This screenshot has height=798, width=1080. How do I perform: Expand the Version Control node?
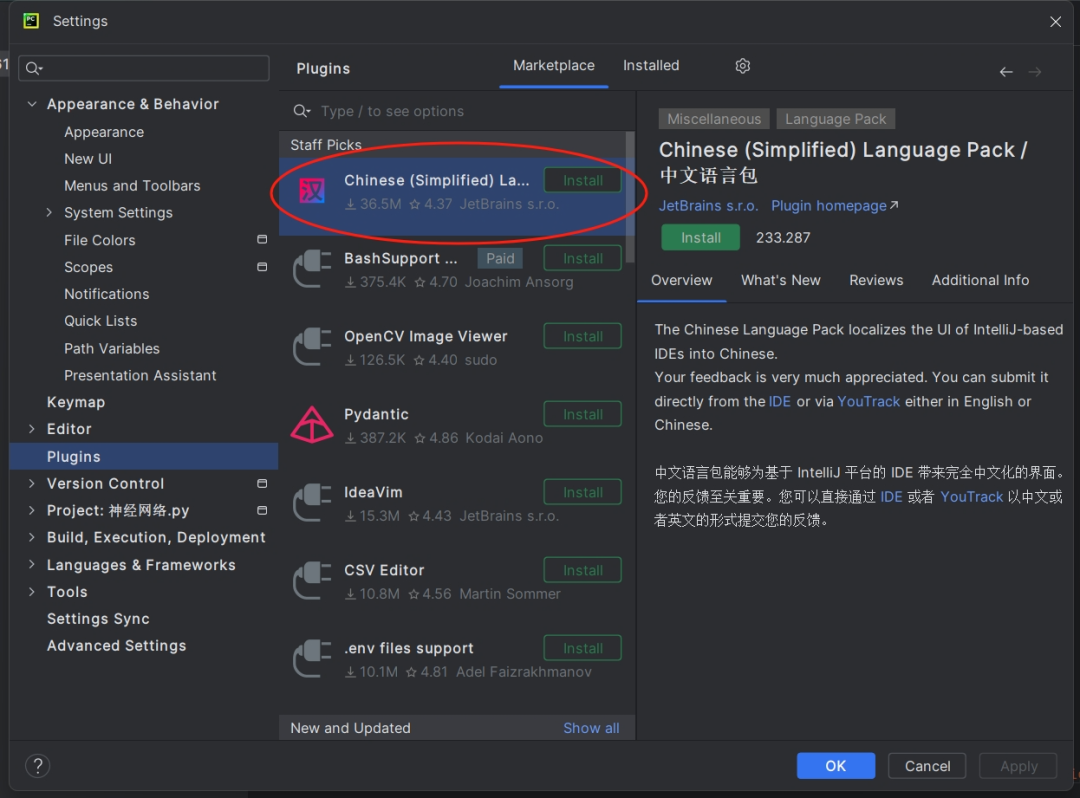click(32, 483)
